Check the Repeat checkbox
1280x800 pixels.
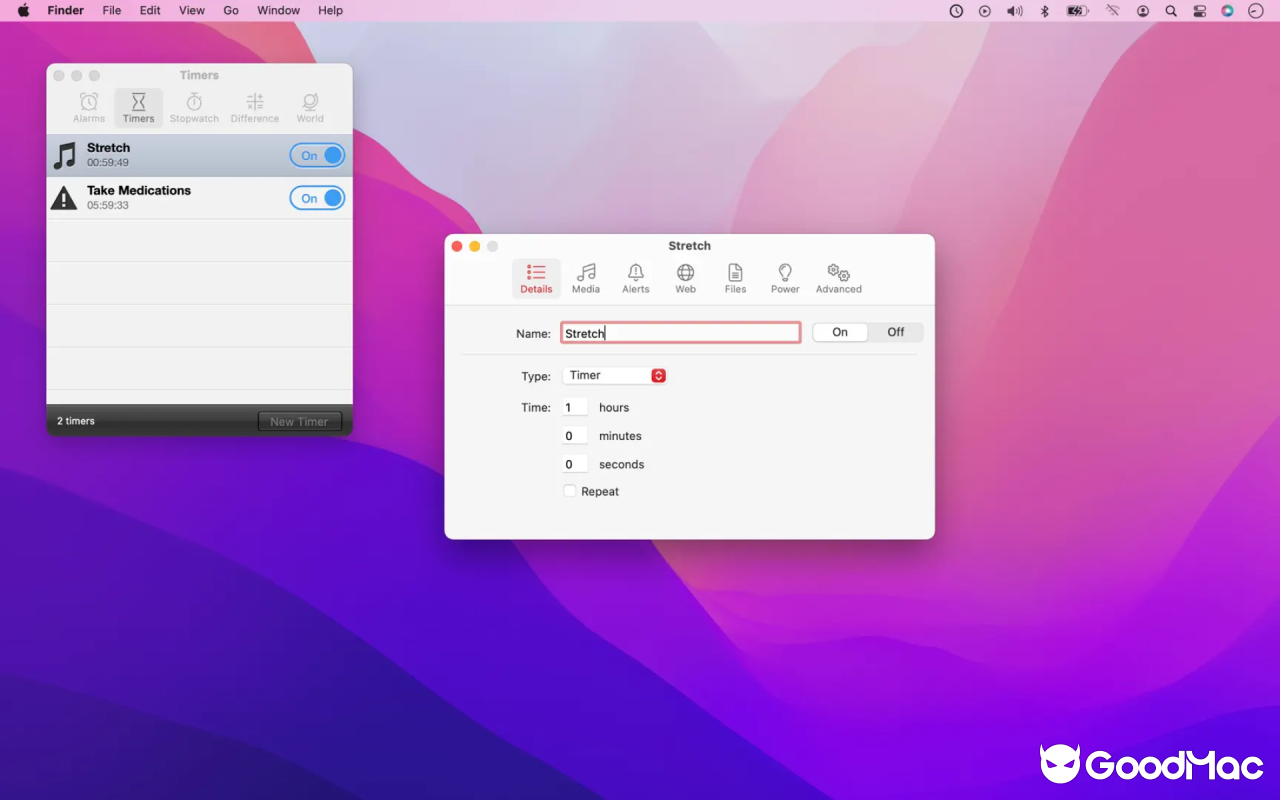click(x=569, y=490)
